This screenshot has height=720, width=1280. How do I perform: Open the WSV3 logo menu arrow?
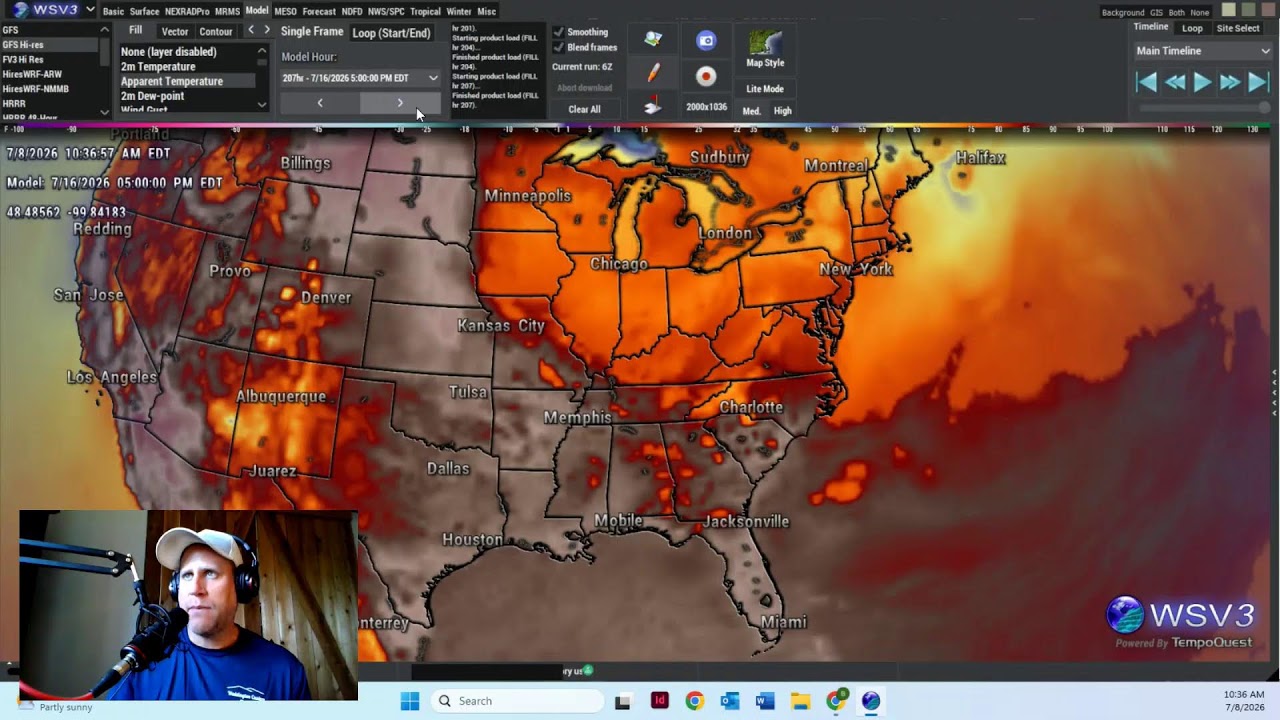pos(90,10)
